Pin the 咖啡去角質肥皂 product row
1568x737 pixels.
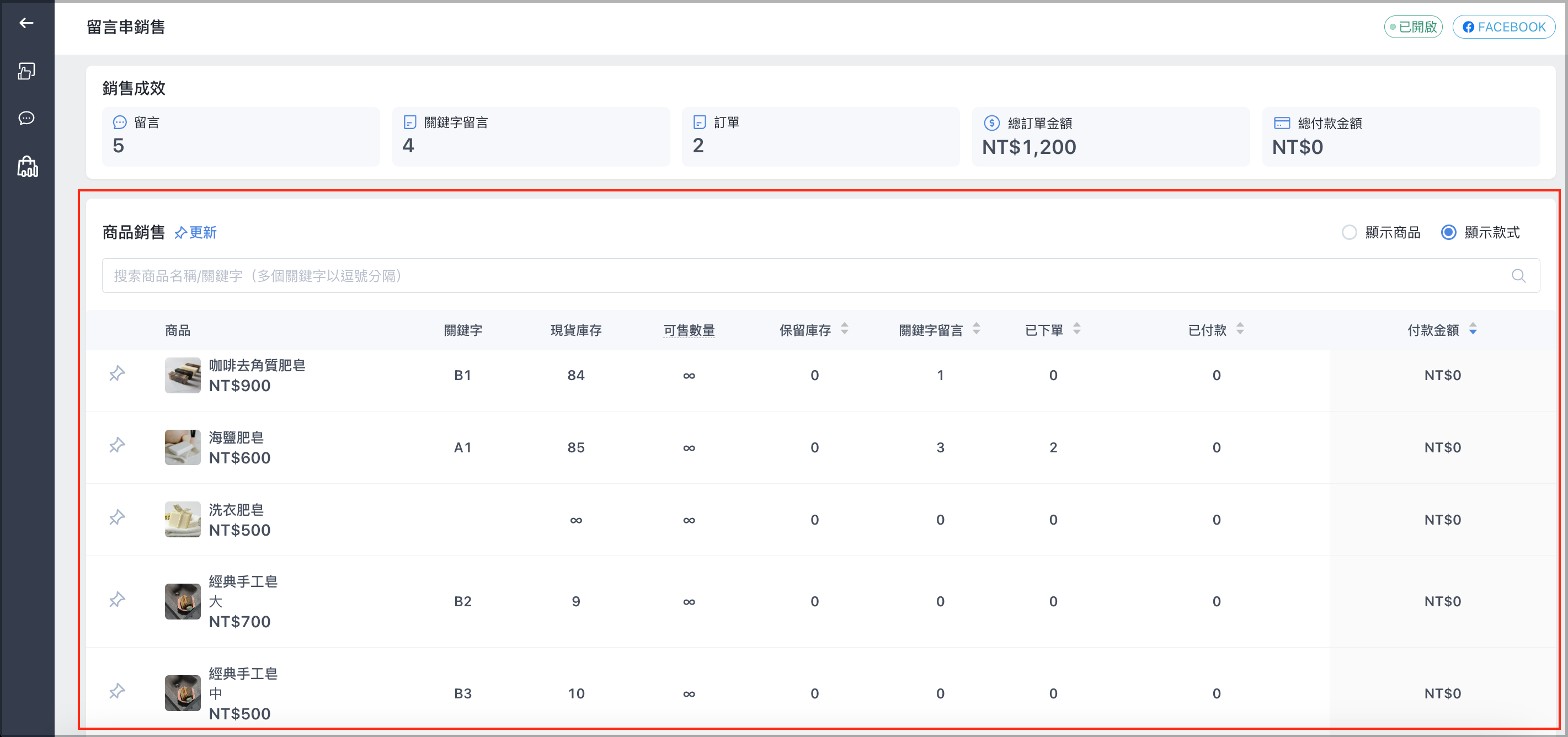tap(118, 373)
